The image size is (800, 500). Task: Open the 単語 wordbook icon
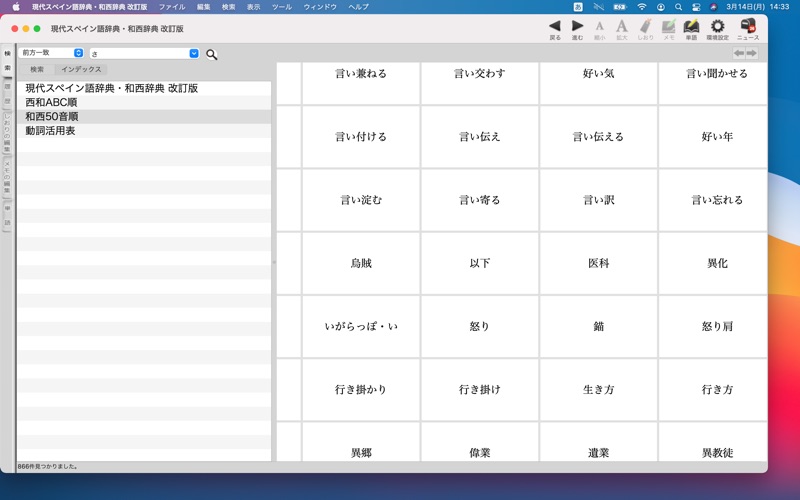tap(691, 26)
